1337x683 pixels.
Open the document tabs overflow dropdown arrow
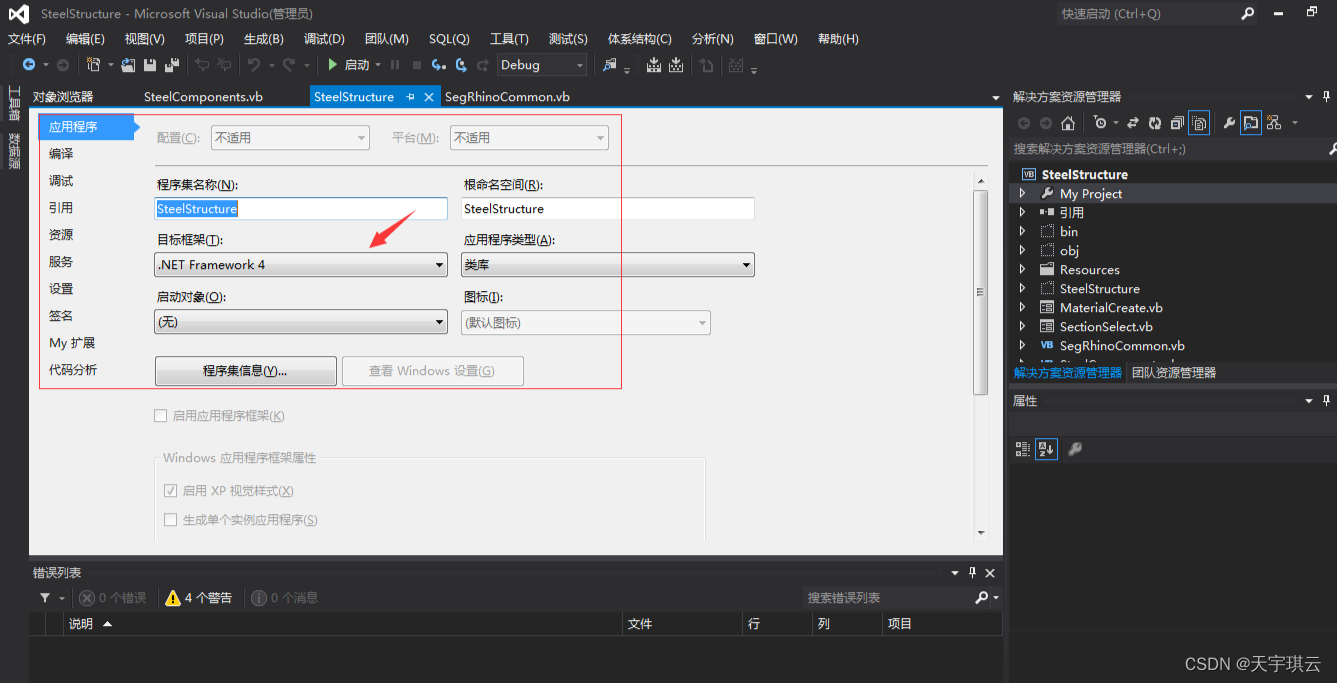(995, 98)
